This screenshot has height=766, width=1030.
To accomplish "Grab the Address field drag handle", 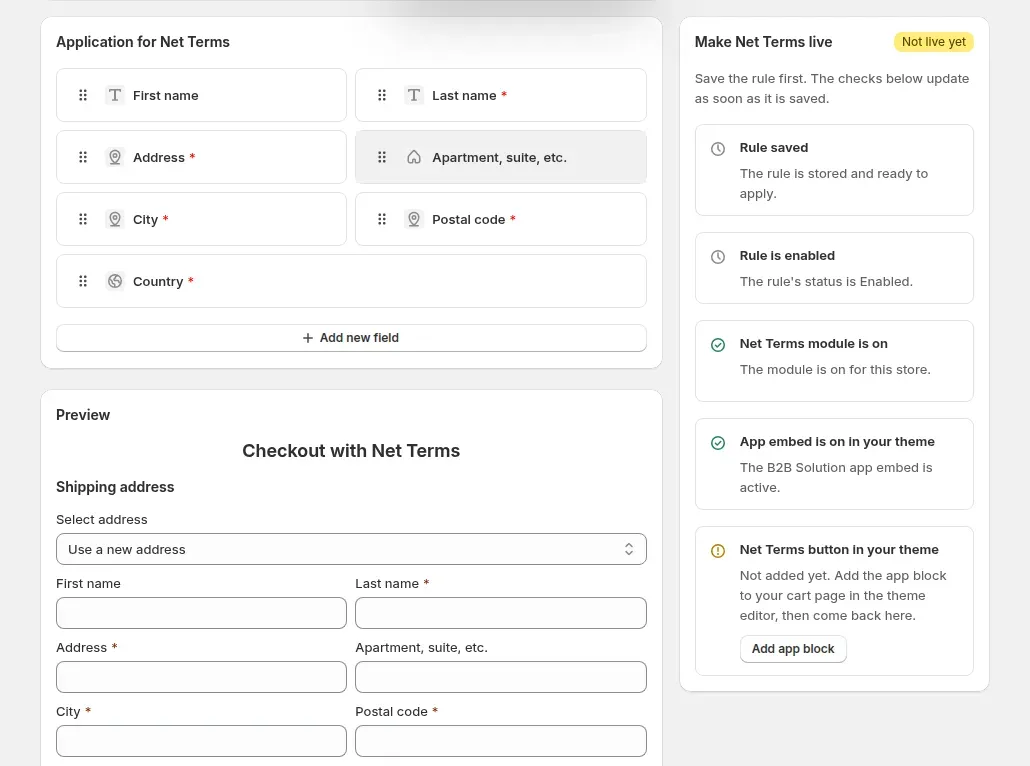I will (83, 157).
